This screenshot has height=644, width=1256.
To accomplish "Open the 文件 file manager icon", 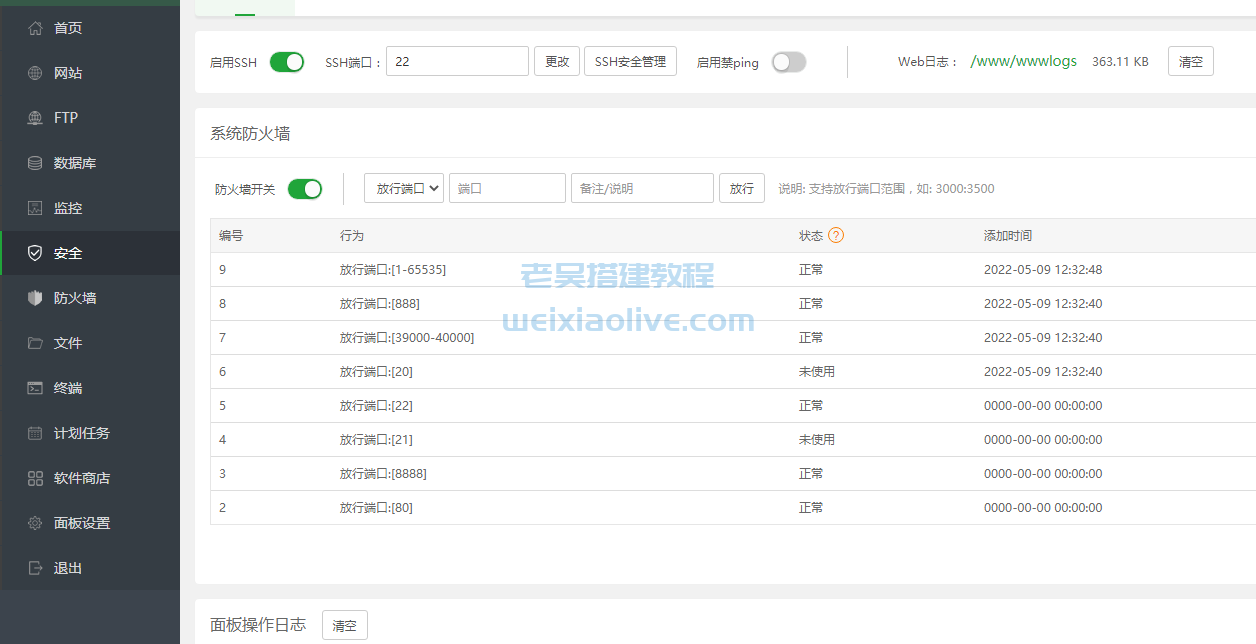I will (33, 342).
